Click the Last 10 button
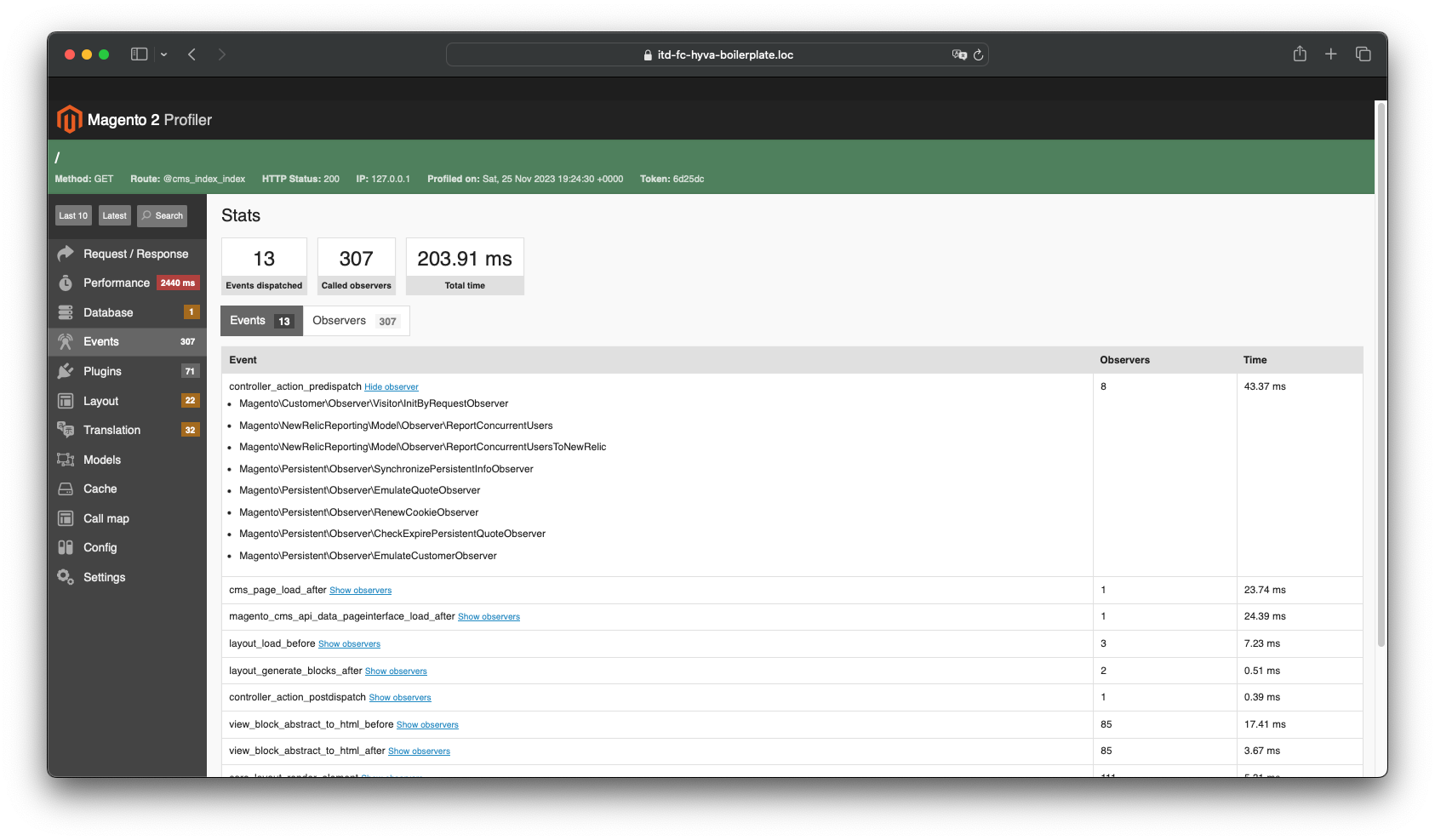 click(73, 215)
